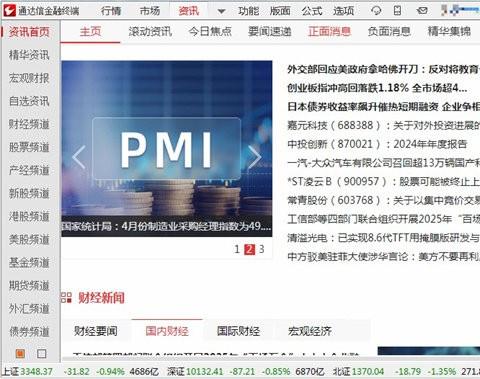This screenshot has height=379, width=480.
Task: Switch to the 滚动资讯 tab
Action: (x=150, y=32)
